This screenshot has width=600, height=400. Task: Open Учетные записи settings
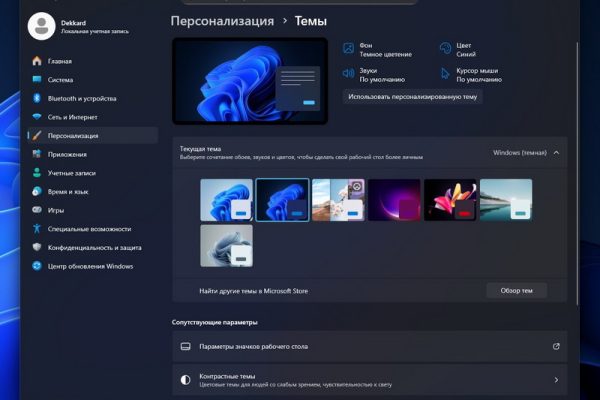tap(71, 173)
